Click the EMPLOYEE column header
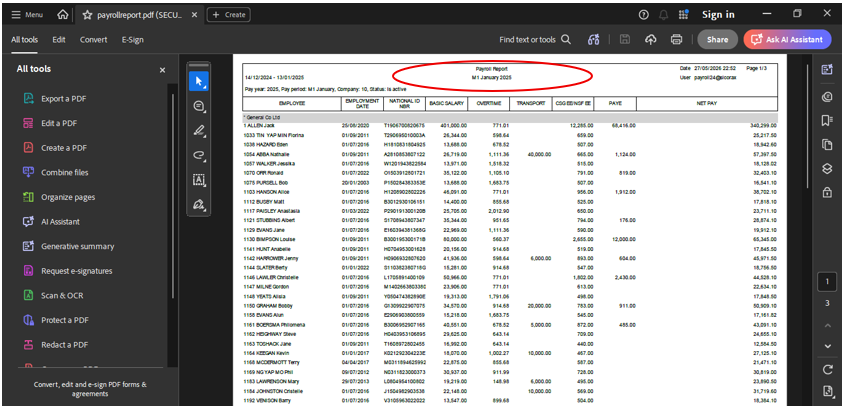This screenshot has height=407, width=844. click(292, 103)
